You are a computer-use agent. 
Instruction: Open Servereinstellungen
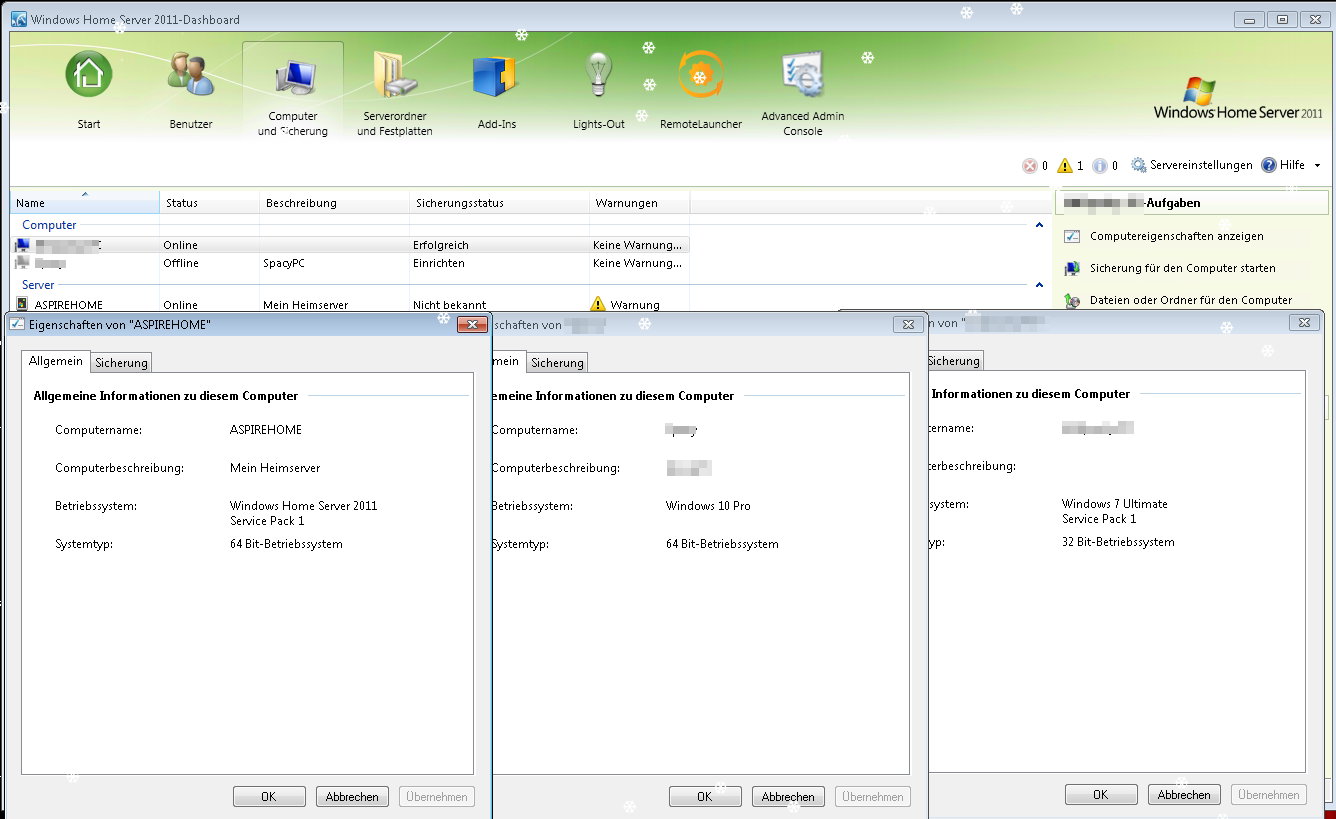pyautogui.click(x=1192, y=165)
